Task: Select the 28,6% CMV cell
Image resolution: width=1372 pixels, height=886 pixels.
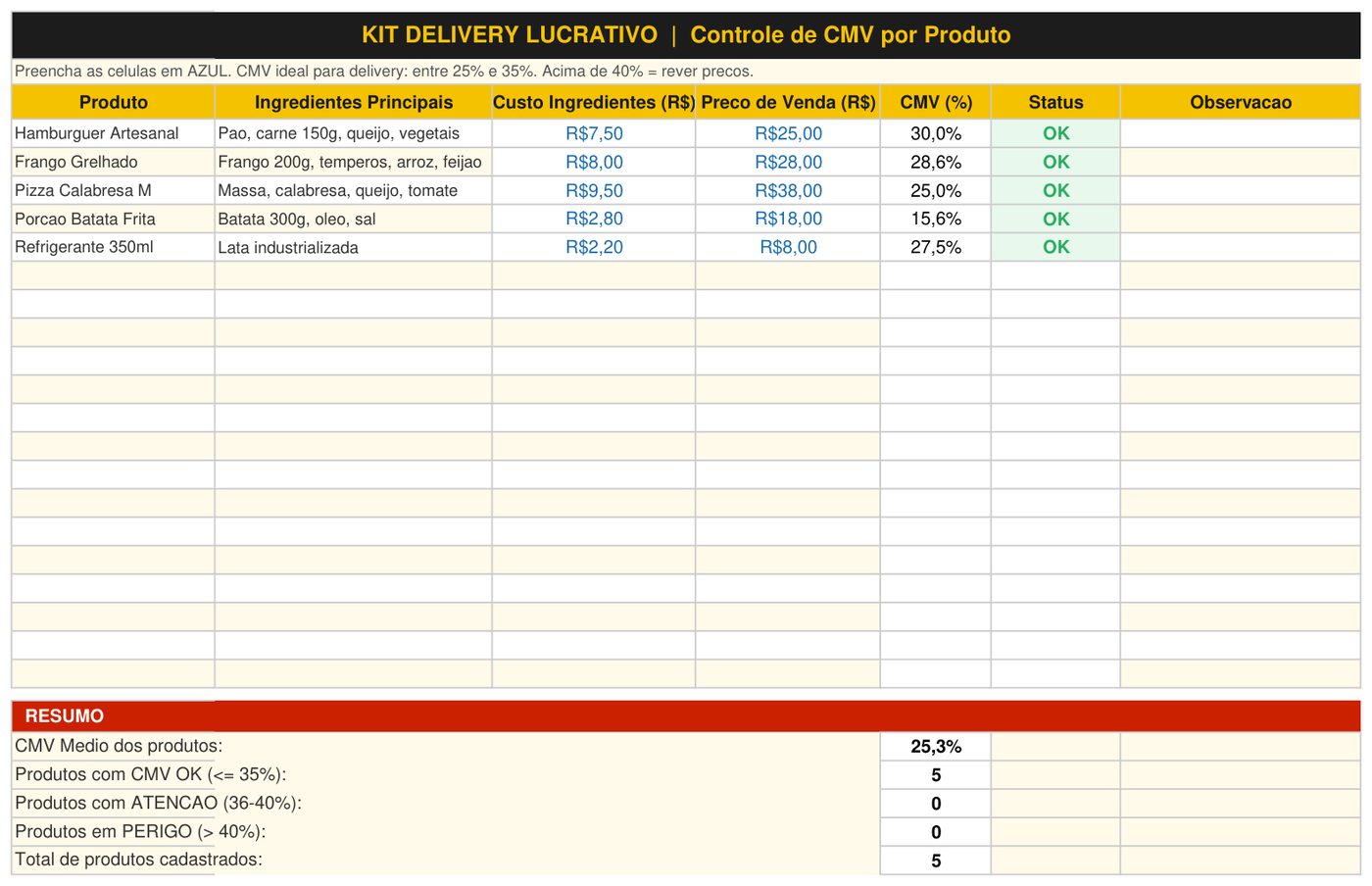Action: (x=936, y=162)
